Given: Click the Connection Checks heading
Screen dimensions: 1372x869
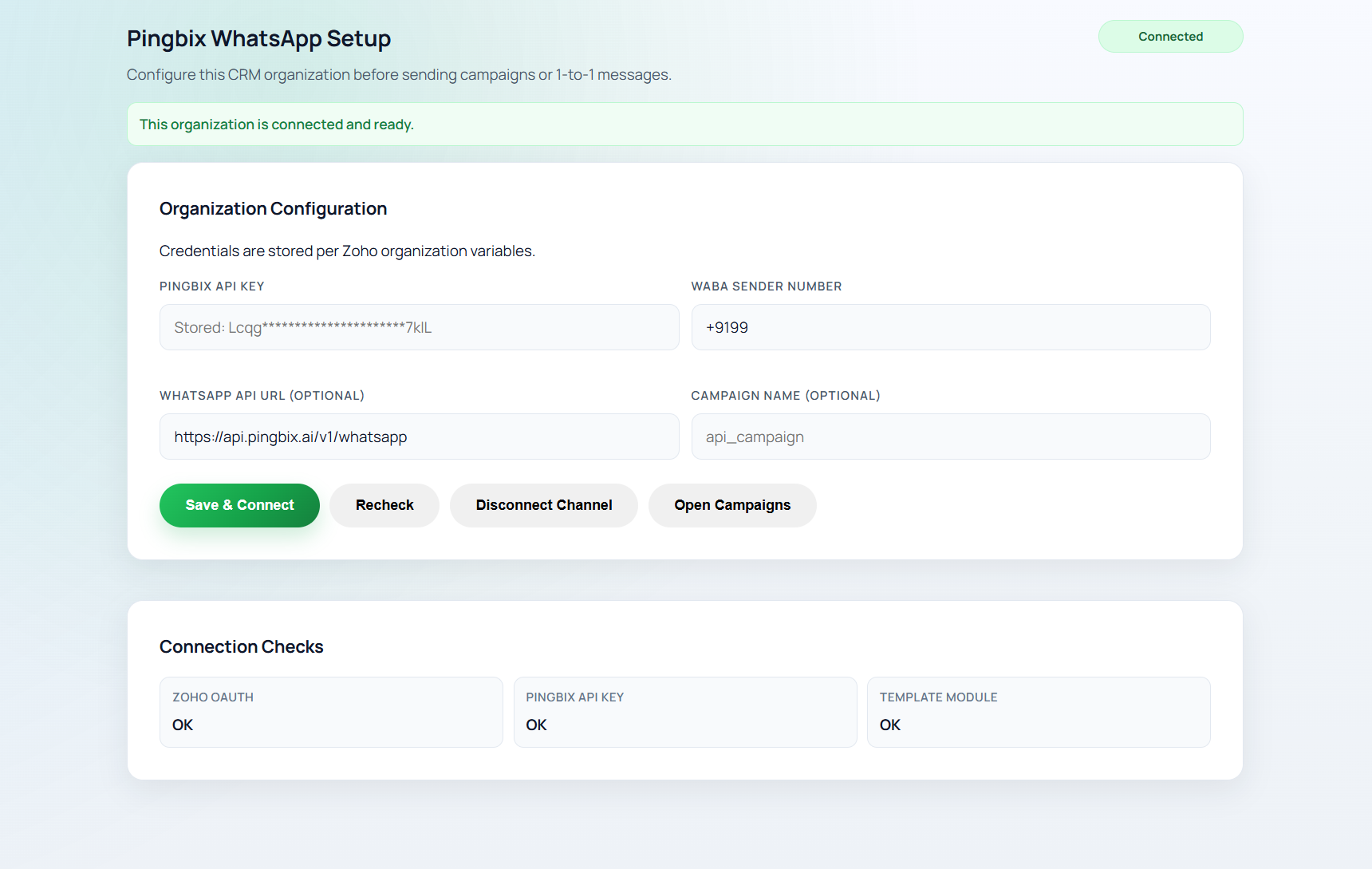Looking at the screenshot, I should click(x=241, y=646).
